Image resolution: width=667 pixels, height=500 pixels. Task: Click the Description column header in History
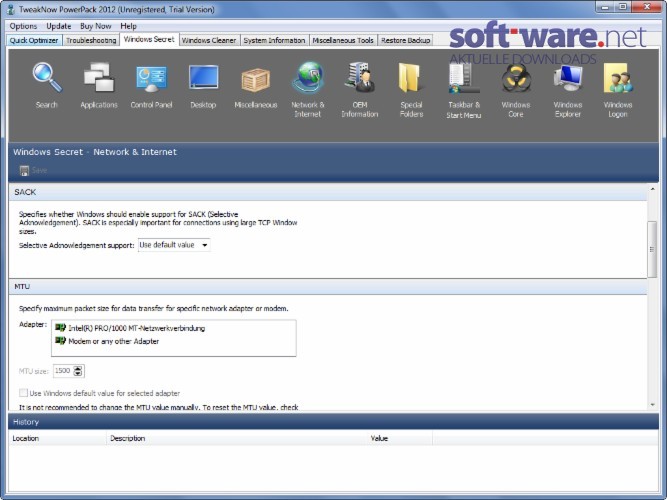point(237,438)
